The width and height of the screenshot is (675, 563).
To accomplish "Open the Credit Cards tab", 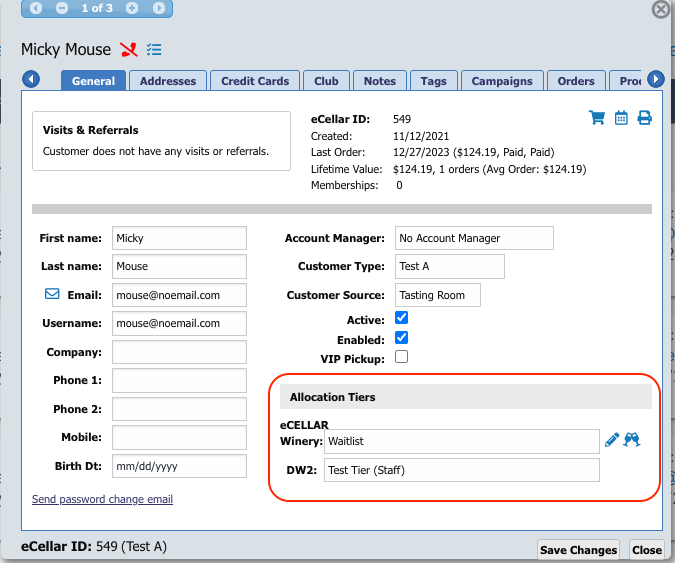I will tap(255, 81).
